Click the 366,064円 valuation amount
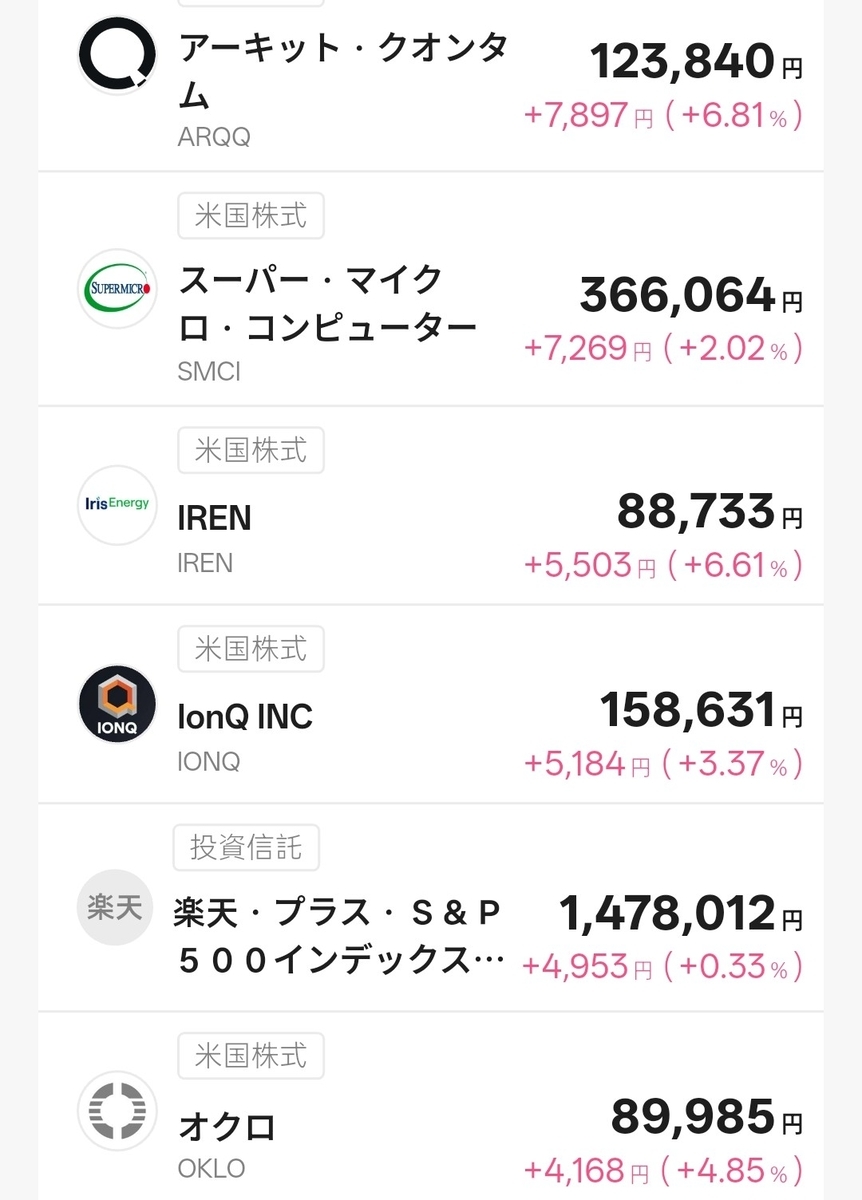The image size is (862, 1200). coord(690,296)
